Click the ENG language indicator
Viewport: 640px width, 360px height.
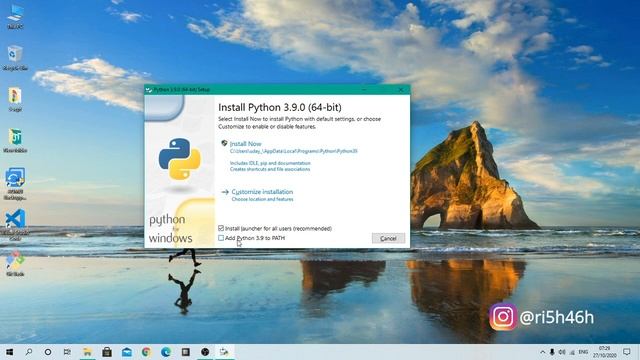point(583,352)
